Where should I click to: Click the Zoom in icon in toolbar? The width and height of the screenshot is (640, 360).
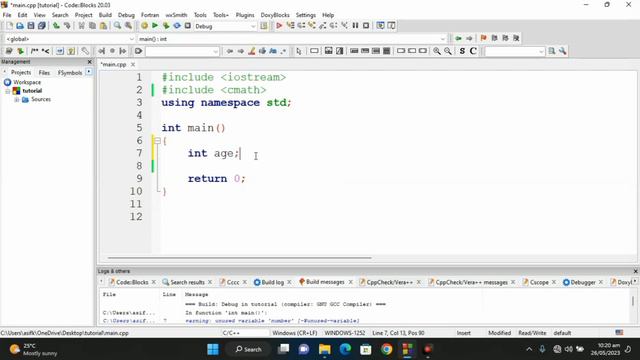click(437, 51)
